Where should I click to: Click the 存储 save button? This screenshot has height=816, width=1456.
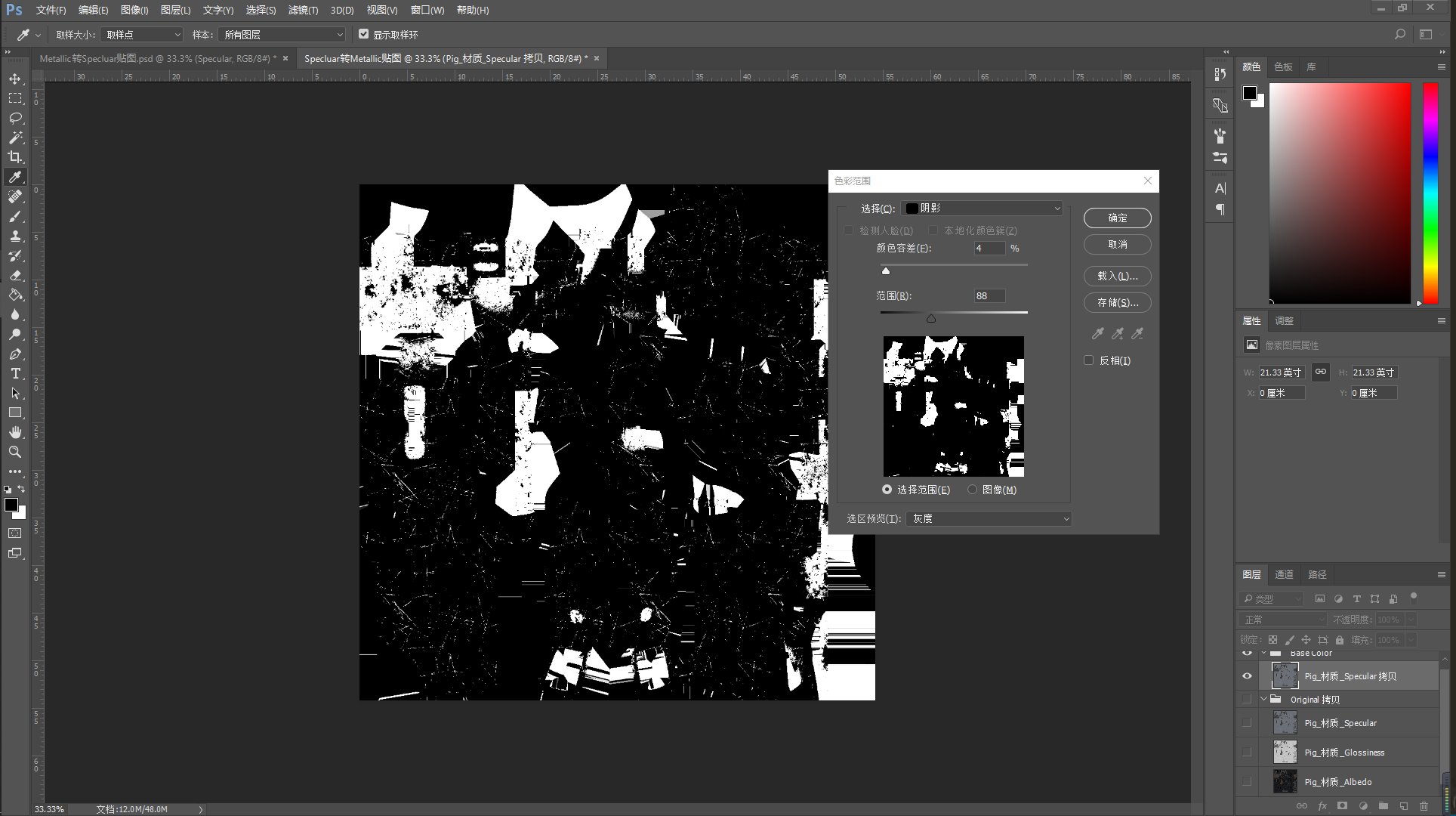(1117, 302)
